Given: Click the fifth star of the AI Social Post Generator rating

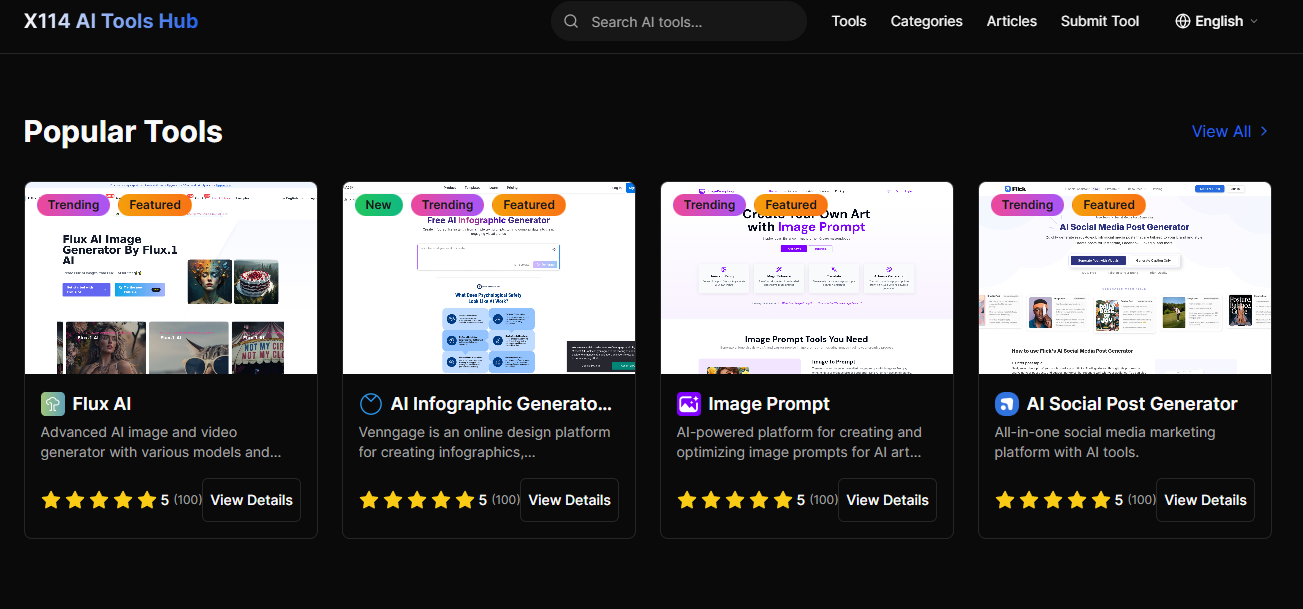Looking at the screenshot, I should click(1101, 500).
